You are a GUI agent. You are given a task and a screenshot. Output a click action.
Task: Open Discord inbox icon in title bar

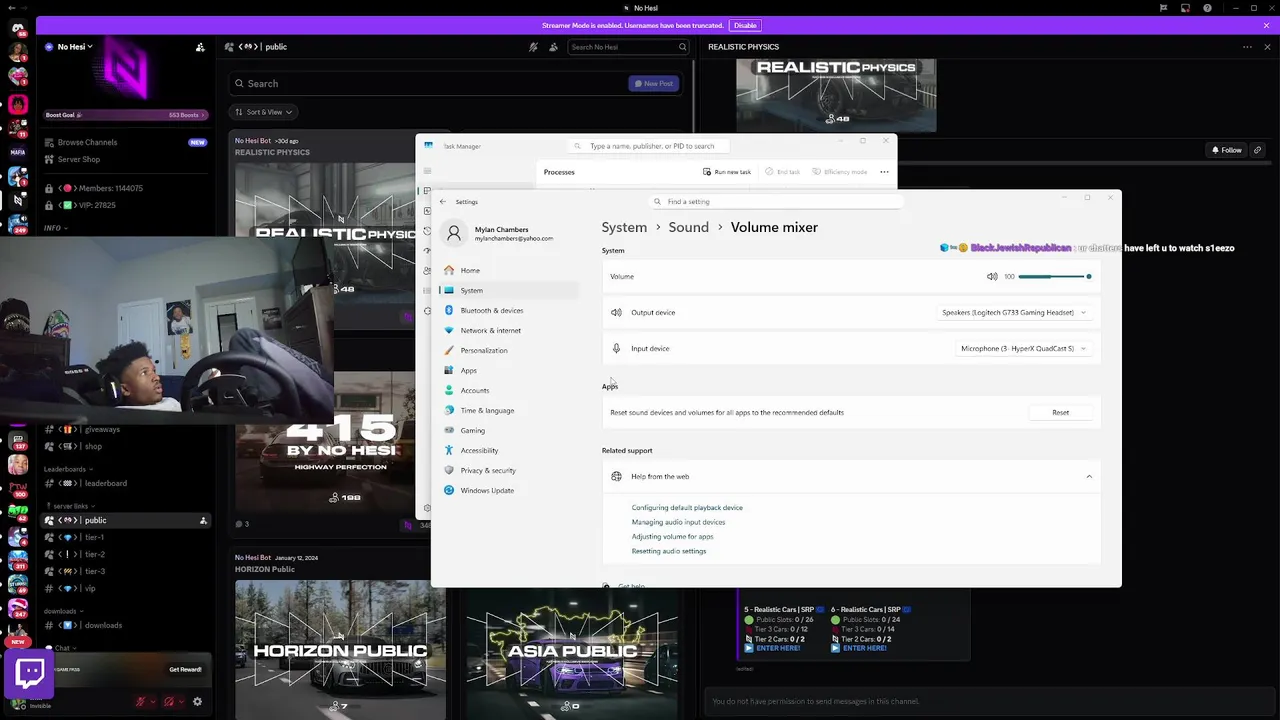pyautogui.click(x=1185, y=8)
